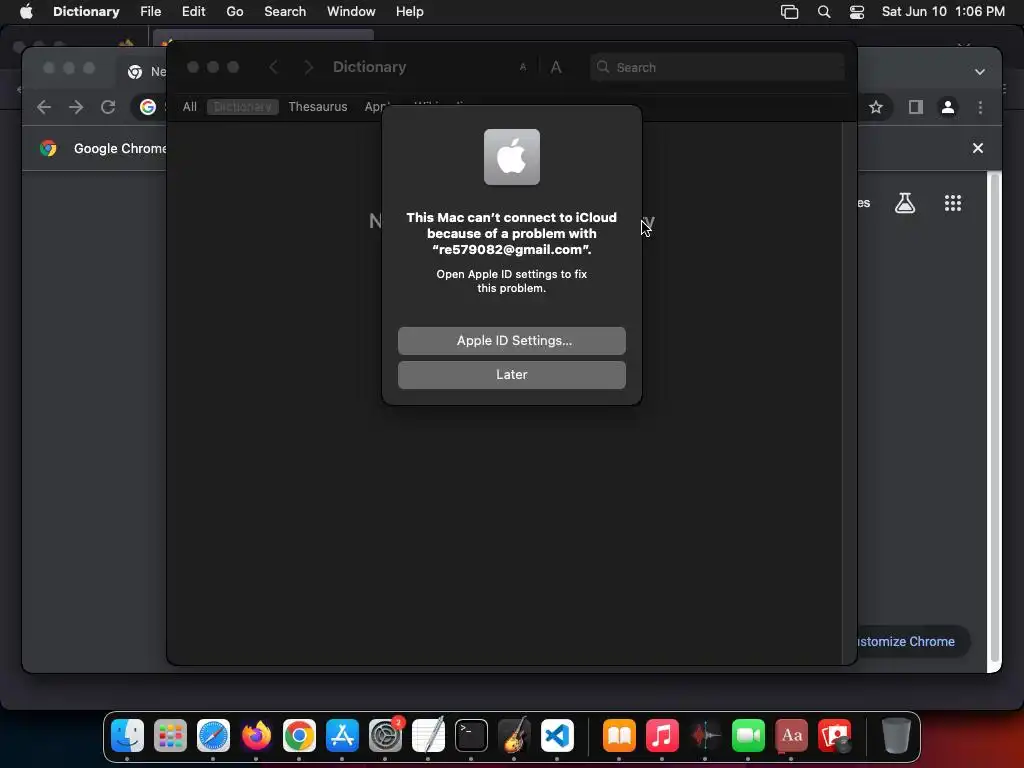Open Visual Studio Code from the Dock
Image resolution: width=1024 pixels, height=768 pixels.
[x=557, y=736]
